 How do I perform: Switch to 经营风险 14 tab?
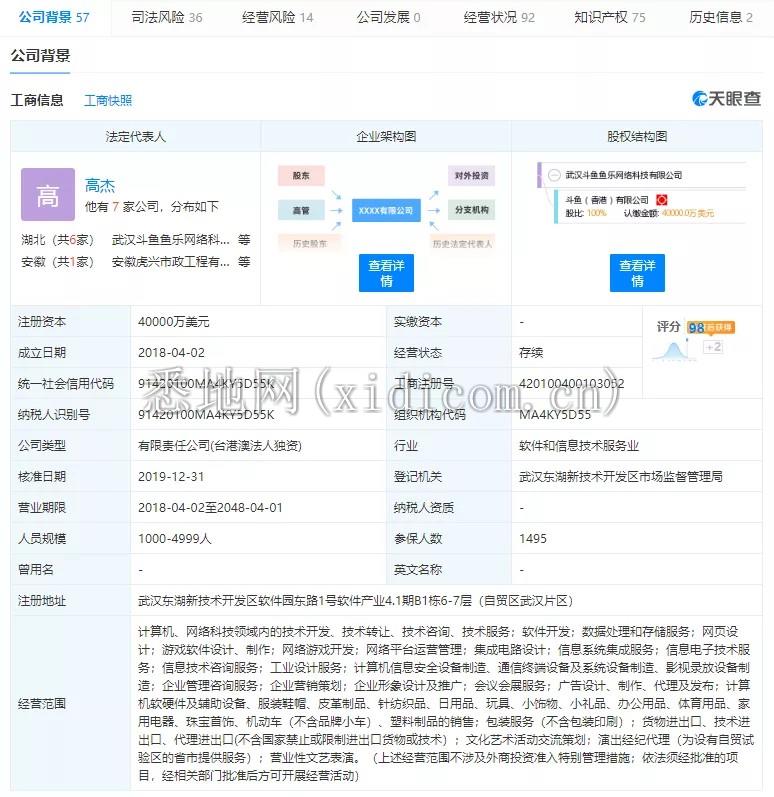277,17
